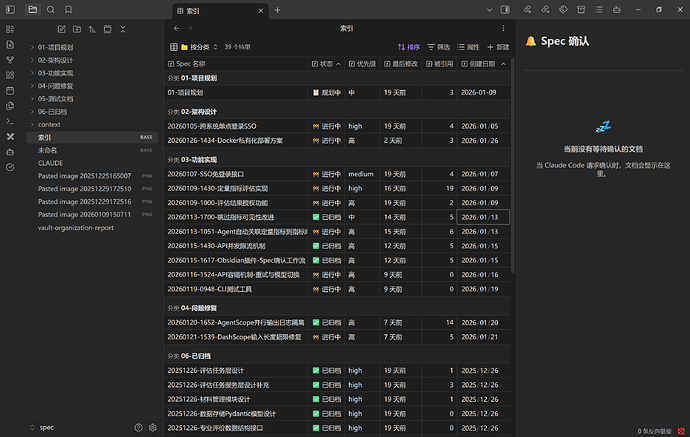Open the file explorer folder icon

pos(33,10)
